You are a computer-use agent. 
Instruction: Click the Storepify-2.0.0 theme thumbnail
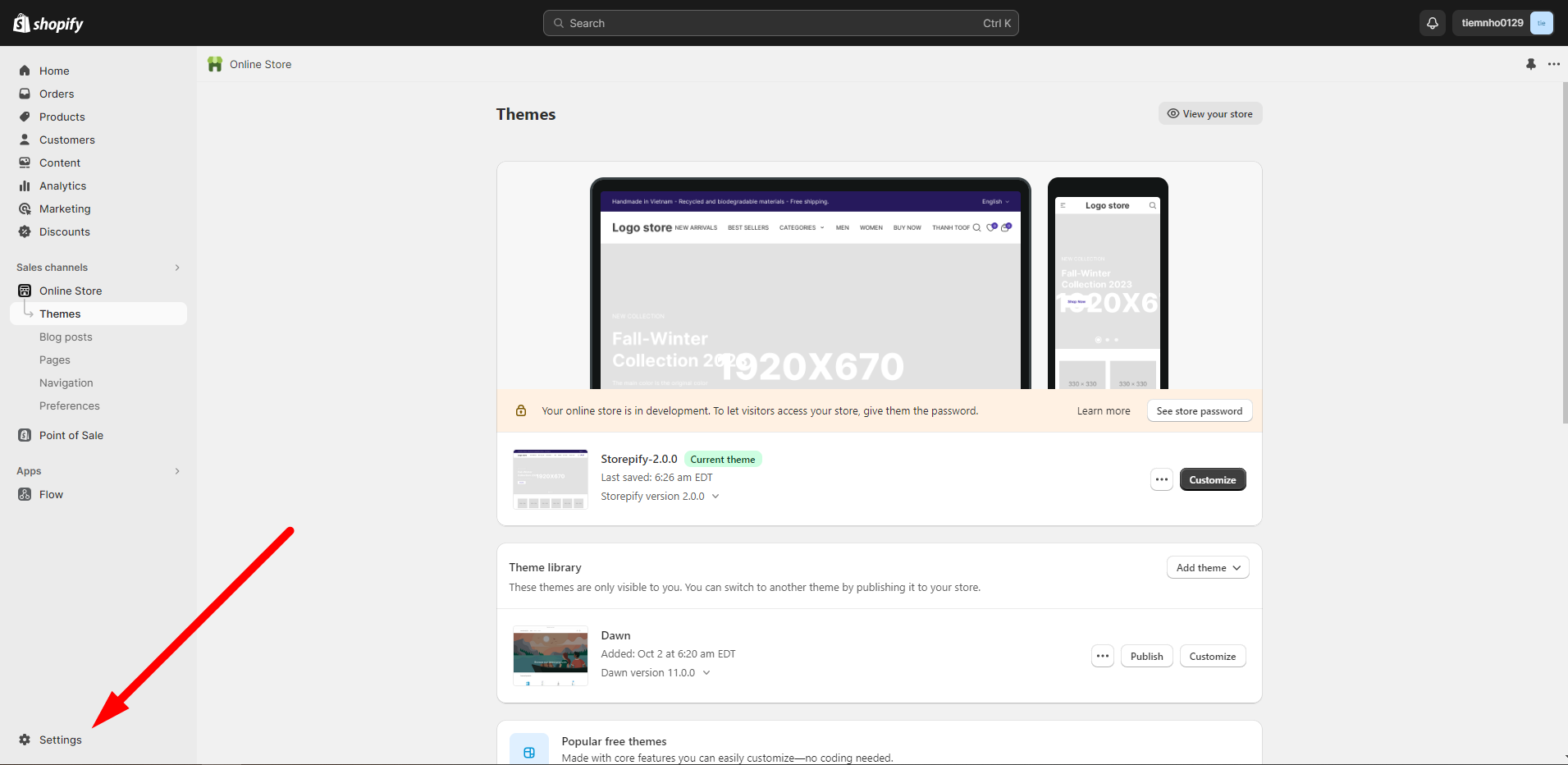click(551, 479)
